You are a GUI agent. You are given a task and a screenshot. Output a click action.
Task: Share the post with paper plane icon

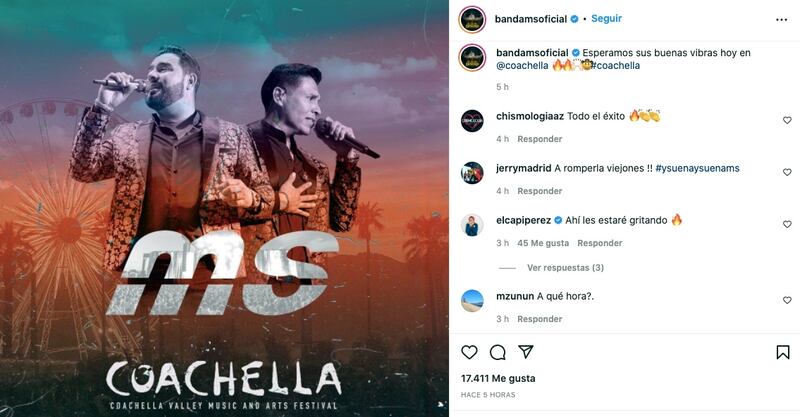526,352
